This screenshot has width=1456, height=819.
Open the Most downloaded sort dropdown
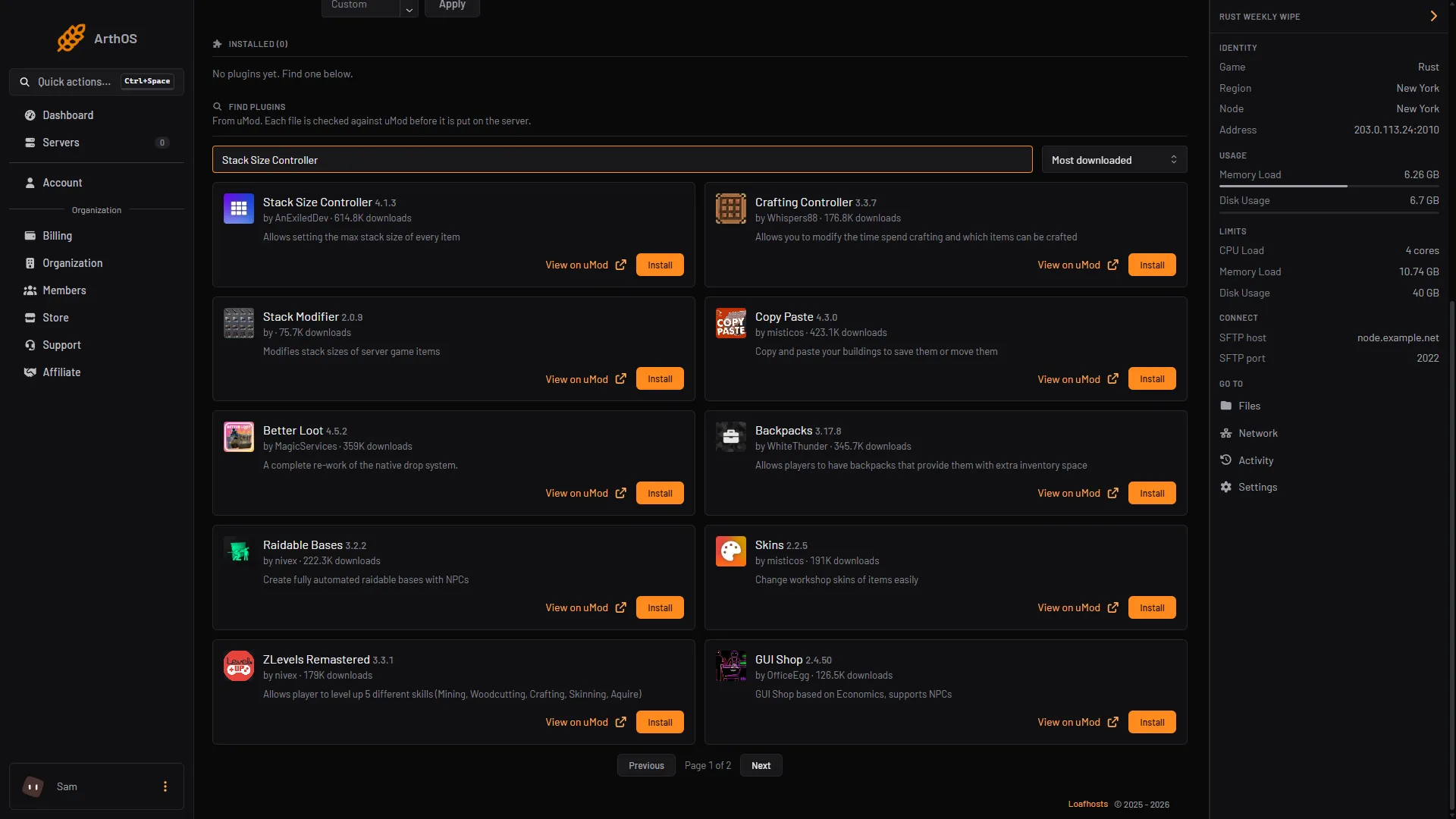pyautogui.click(x=1114, y=160)
